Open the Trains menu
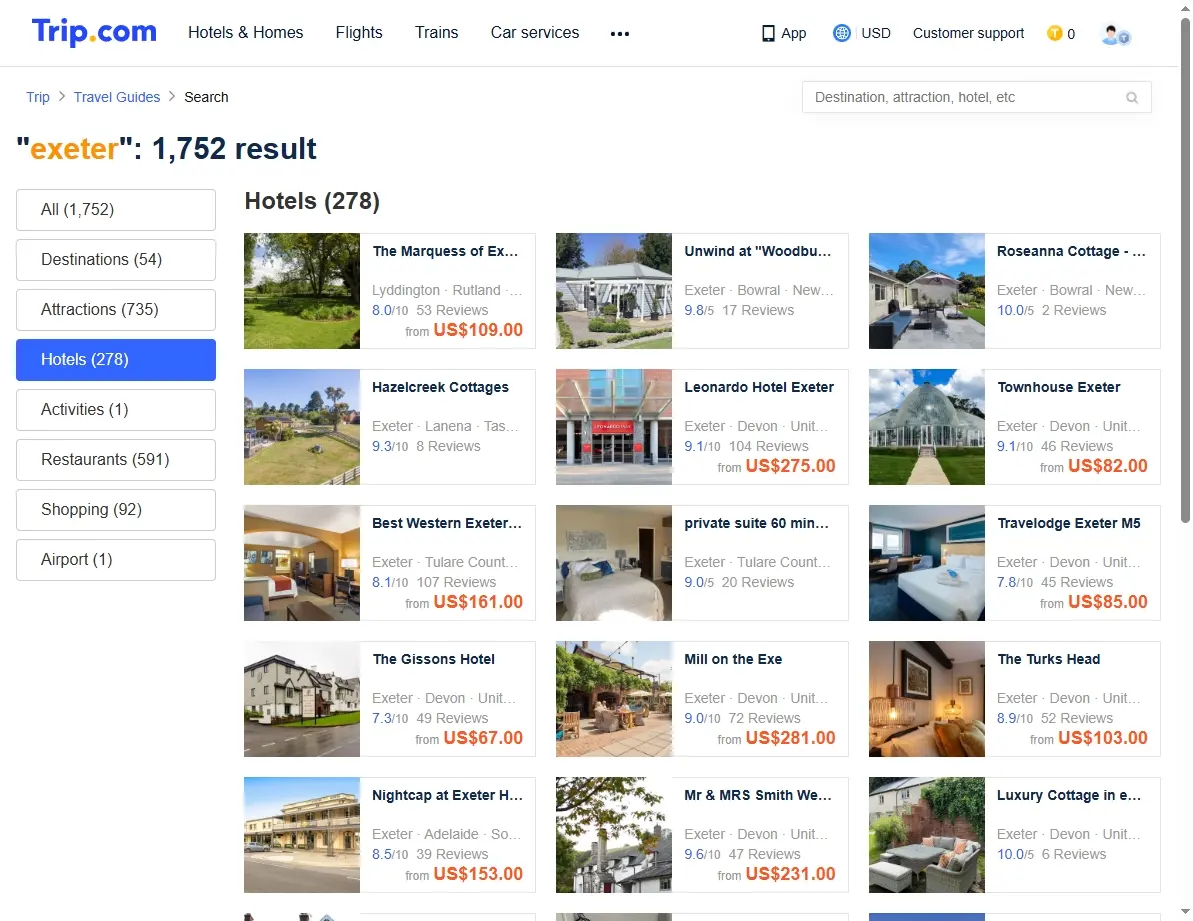The image size is (1193, 921). pos(436,33)
